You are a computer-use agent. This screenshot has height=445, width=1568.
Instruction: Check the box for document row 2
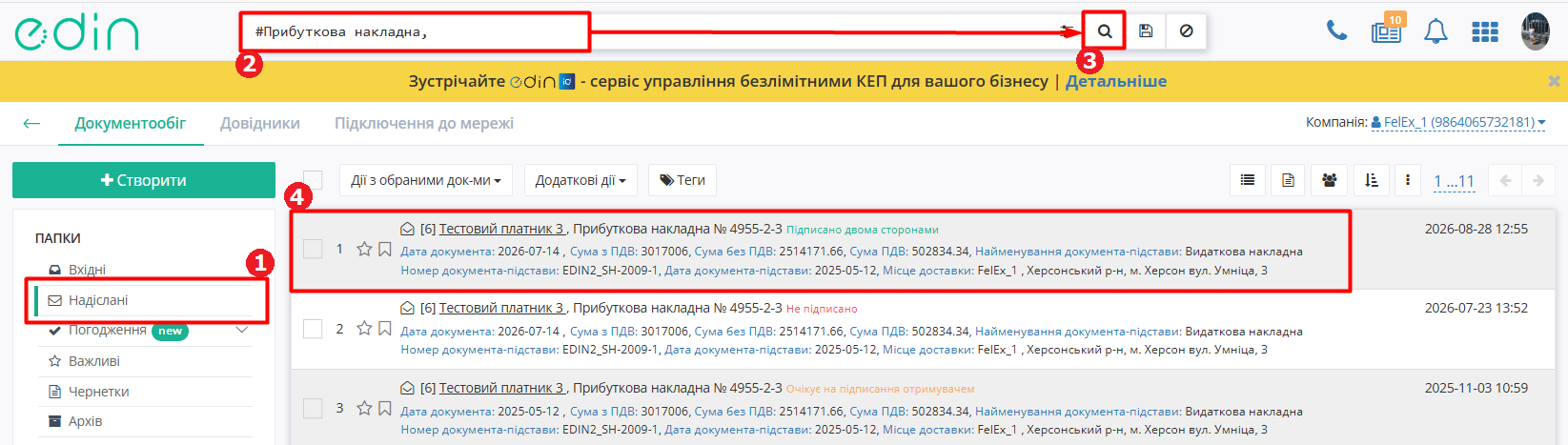313,329
